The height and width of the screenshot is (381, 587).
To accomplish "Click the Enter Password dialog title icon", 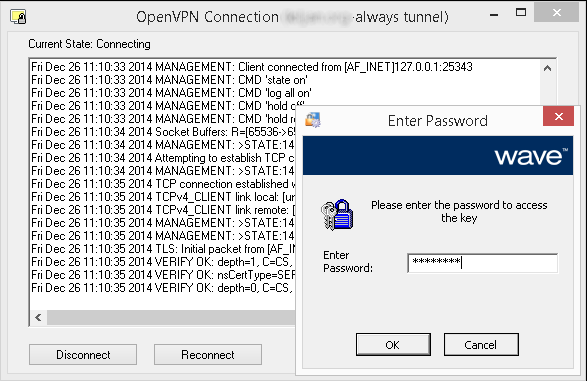I will click(x=313, y=120).
